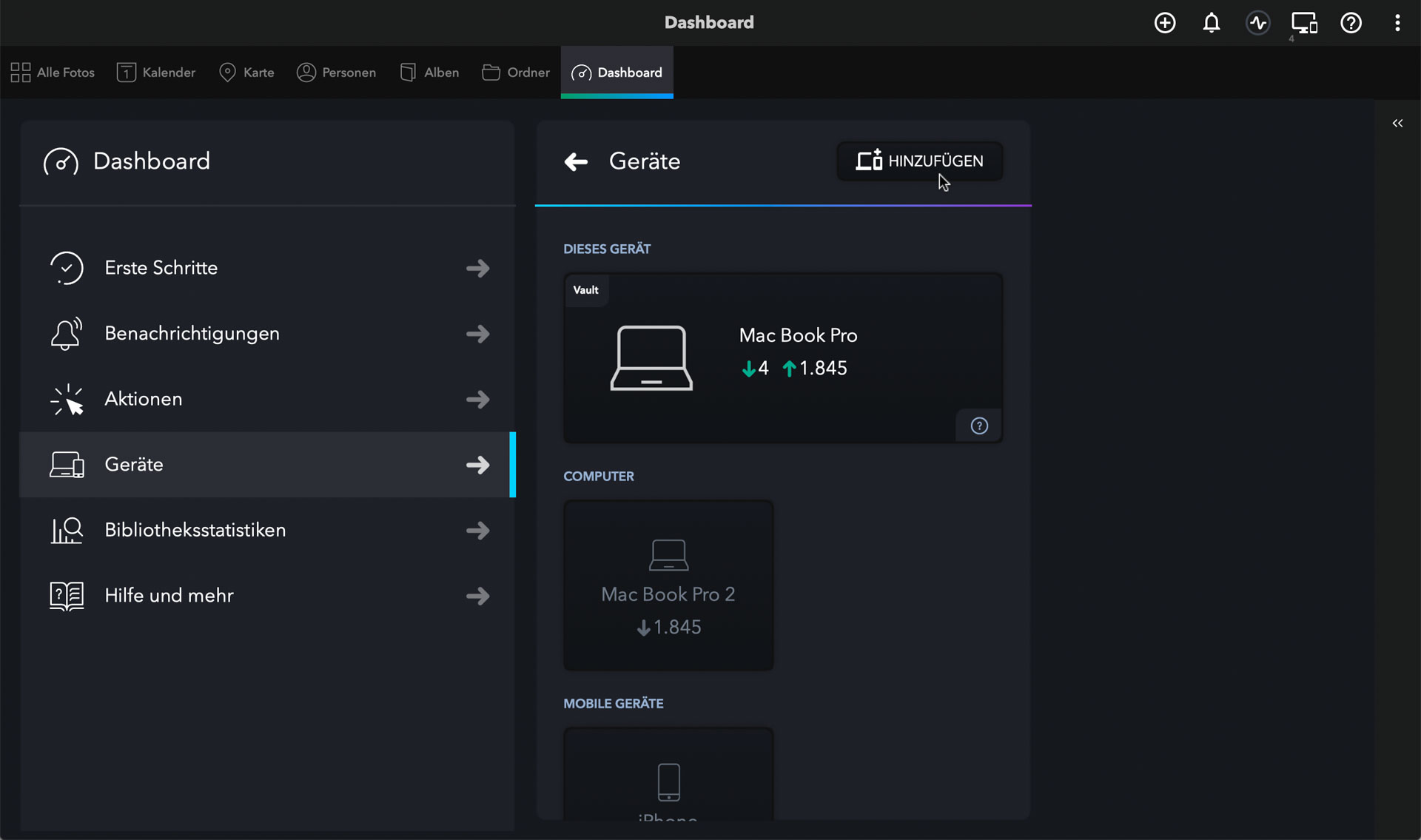Switch to Kalender tab
The width and height of the screenshot is (1421, 840).
[x=156, y=73]
